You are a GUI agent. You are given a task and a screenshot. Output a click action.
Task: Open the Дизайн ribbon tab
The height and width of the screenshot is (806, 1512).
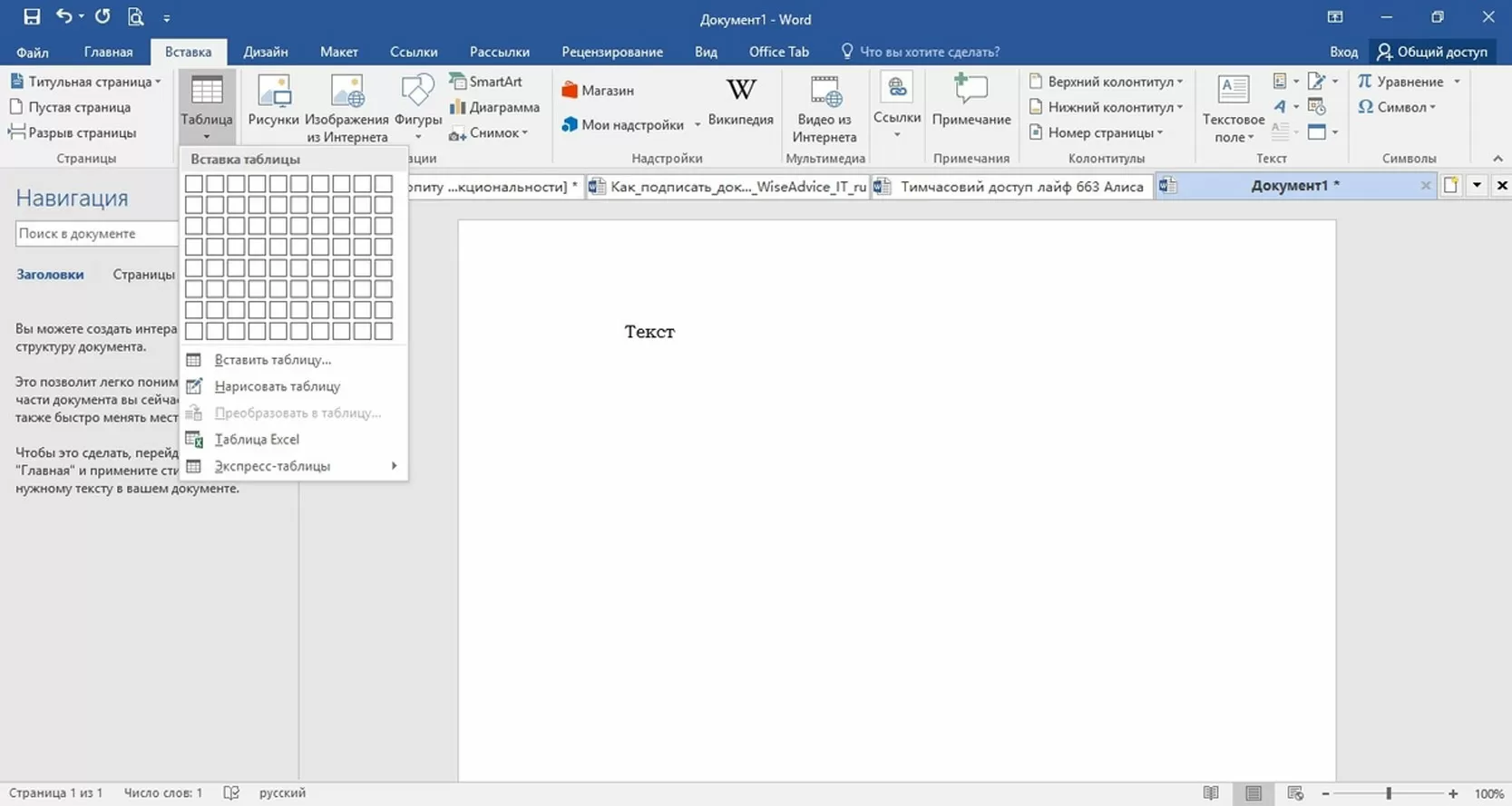point(266,52)
